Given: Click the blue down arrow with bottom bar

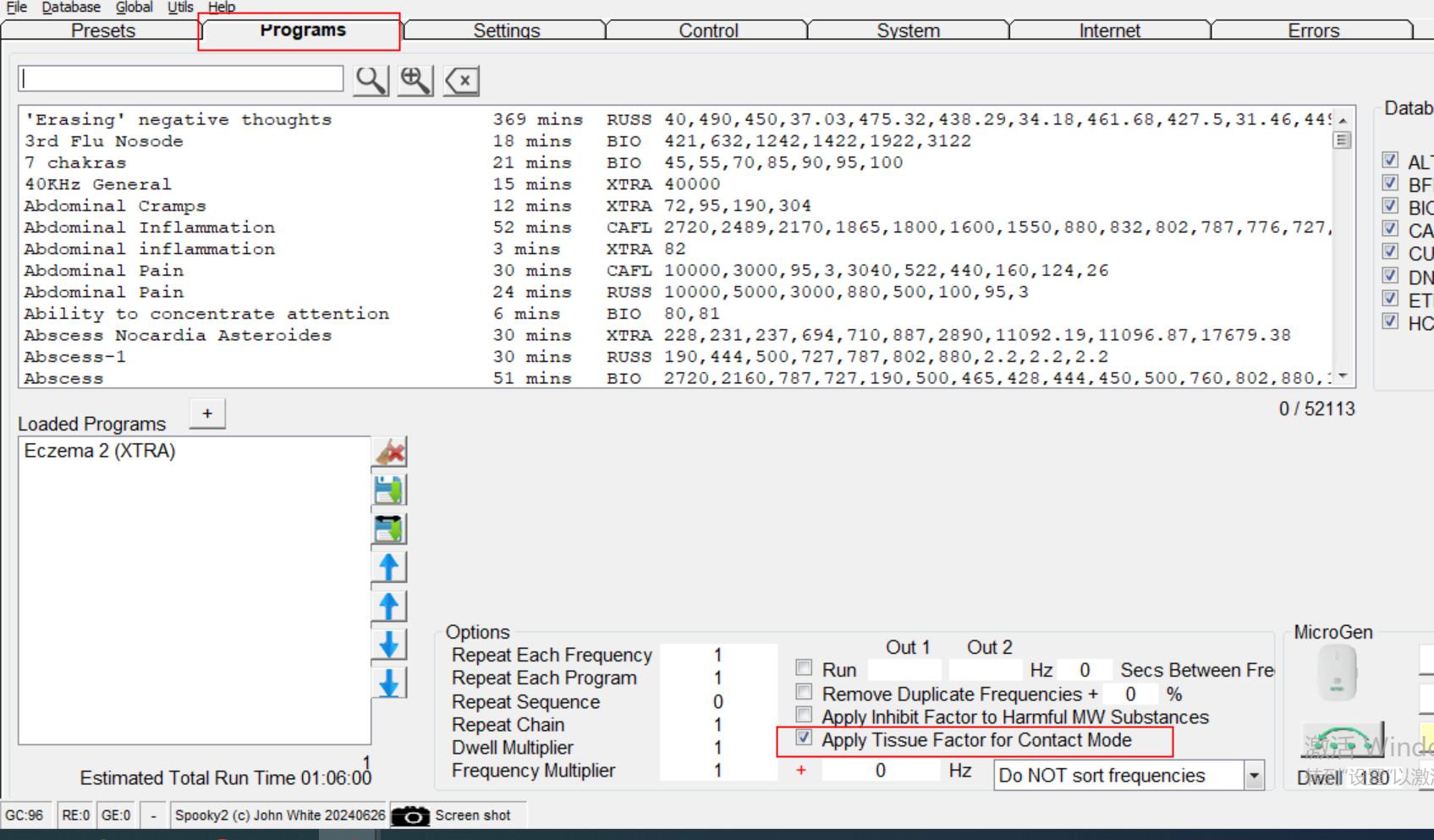Looking at the screenshot, I should pos(389,684).
